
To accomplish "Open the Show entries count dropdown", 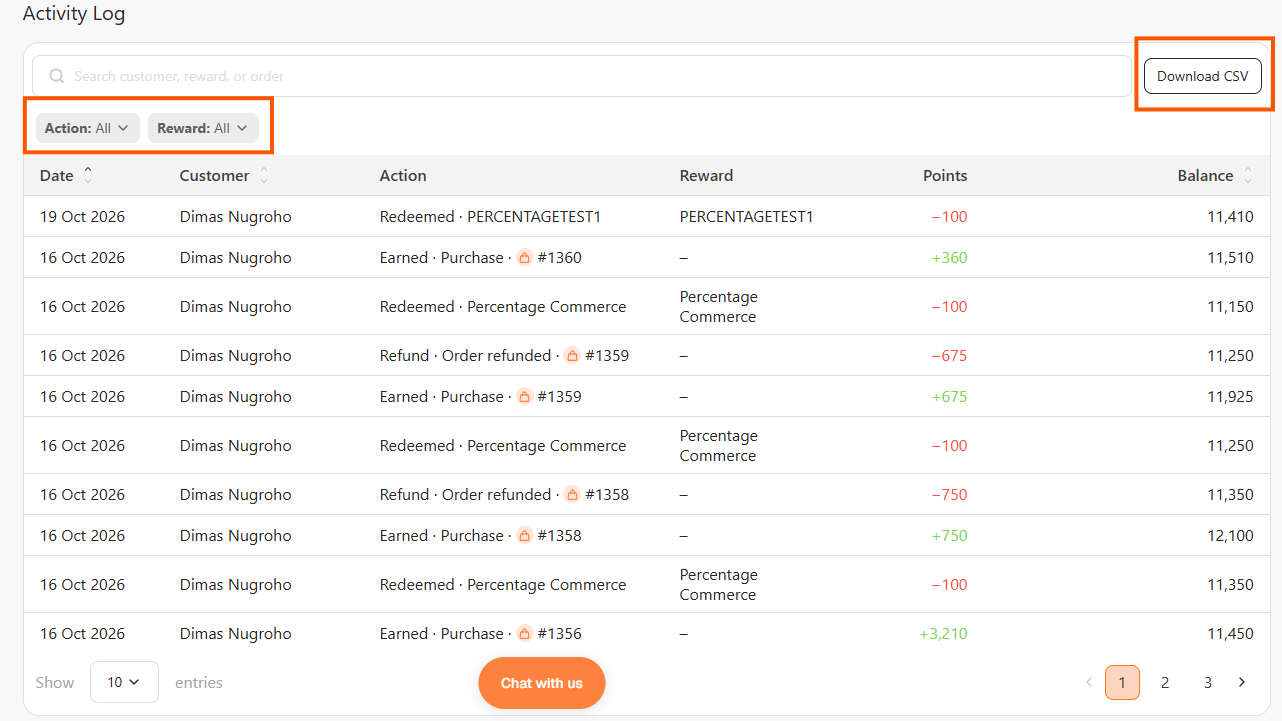I will (124, 682).
